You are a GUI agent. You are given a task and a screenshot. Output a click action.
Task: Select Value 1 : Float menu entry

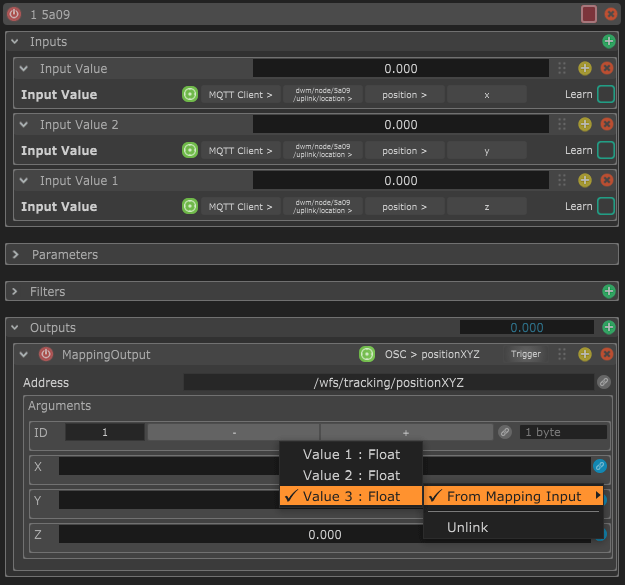pos(351,454)
